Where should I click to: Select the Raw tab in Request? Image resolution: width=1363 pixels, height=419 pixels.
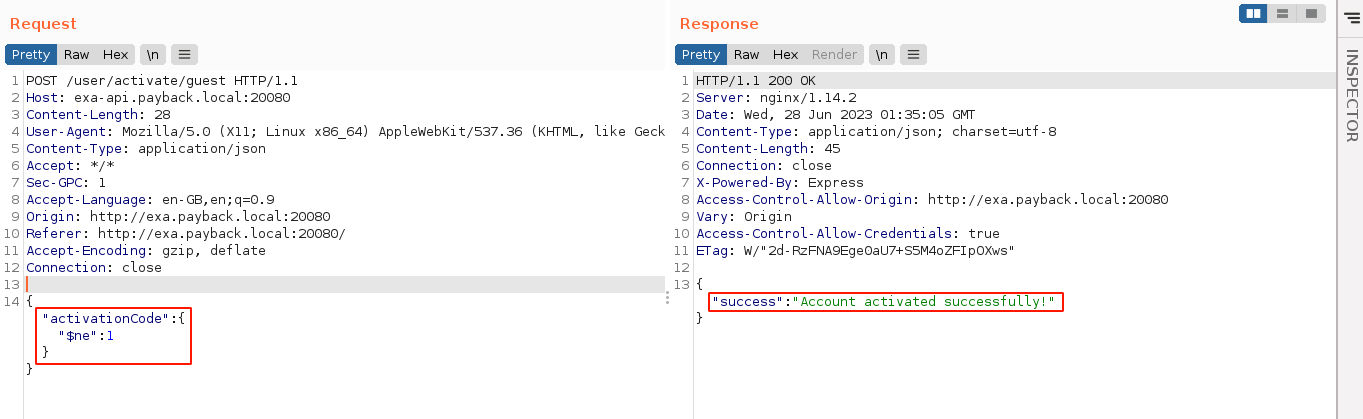pos(77,55)
